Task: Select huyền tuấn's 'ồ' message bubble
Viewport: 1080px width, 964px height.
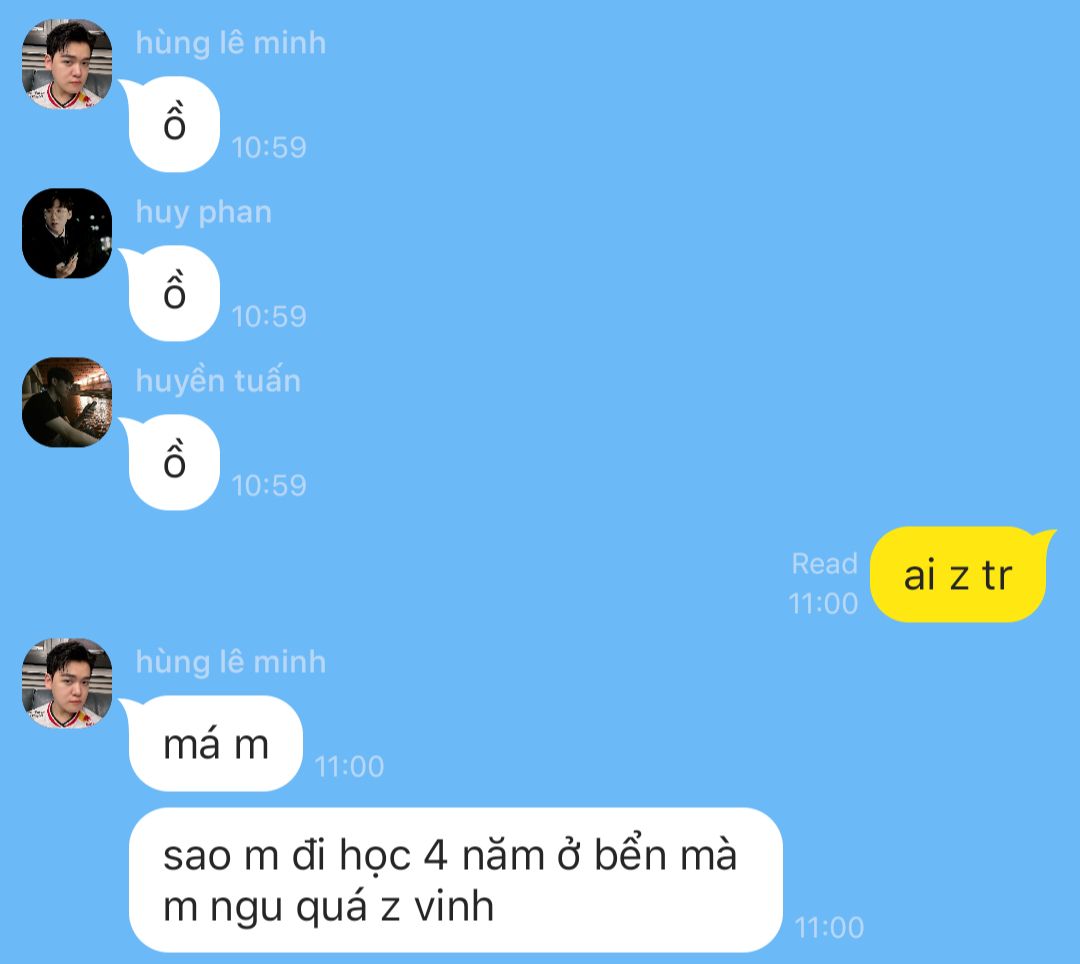Action: 174,463
